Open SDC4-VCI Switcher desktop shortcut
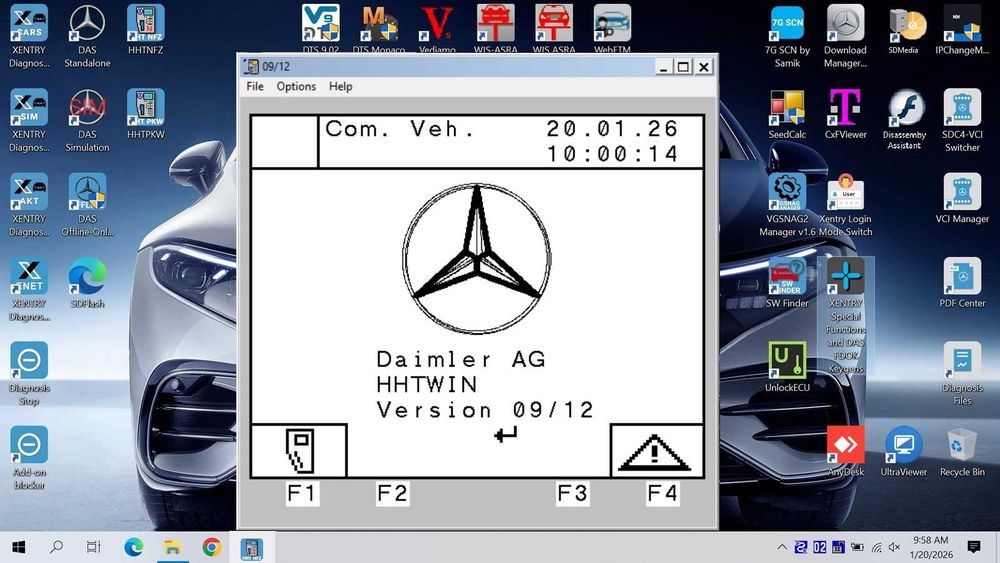Image resolution: width=1000 pixels, height=563 pixels. [x=962, y=121]
